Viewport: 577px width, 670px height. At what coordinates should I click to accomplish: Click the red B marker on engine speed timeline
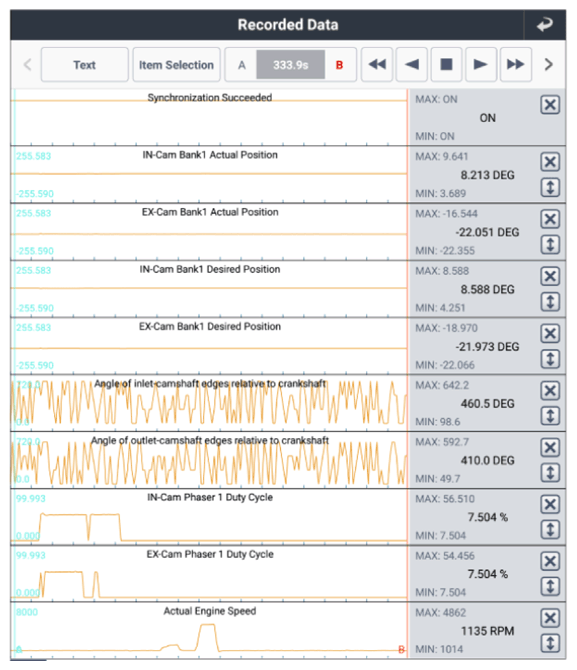(x=401, y=649)
